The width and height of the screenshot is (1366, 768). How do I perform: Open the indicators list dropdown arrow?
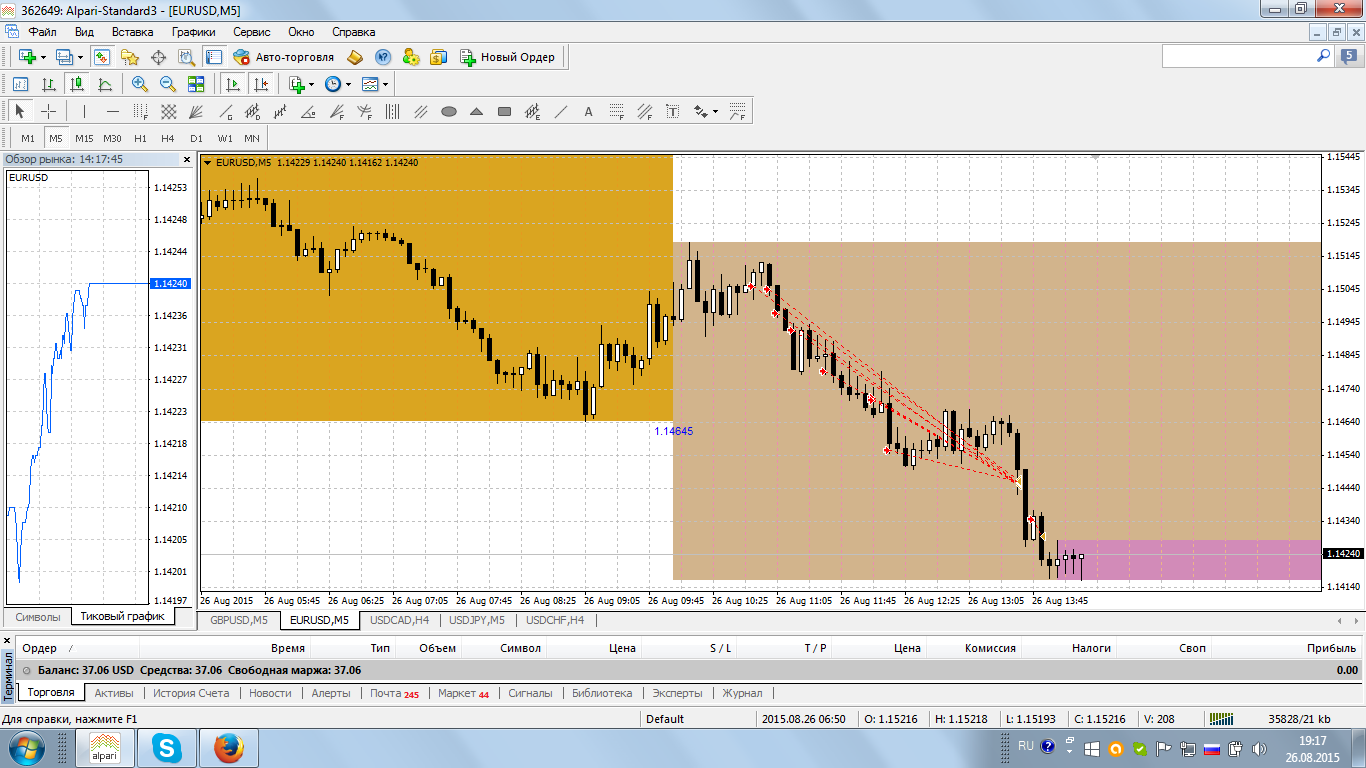(311, 84)
